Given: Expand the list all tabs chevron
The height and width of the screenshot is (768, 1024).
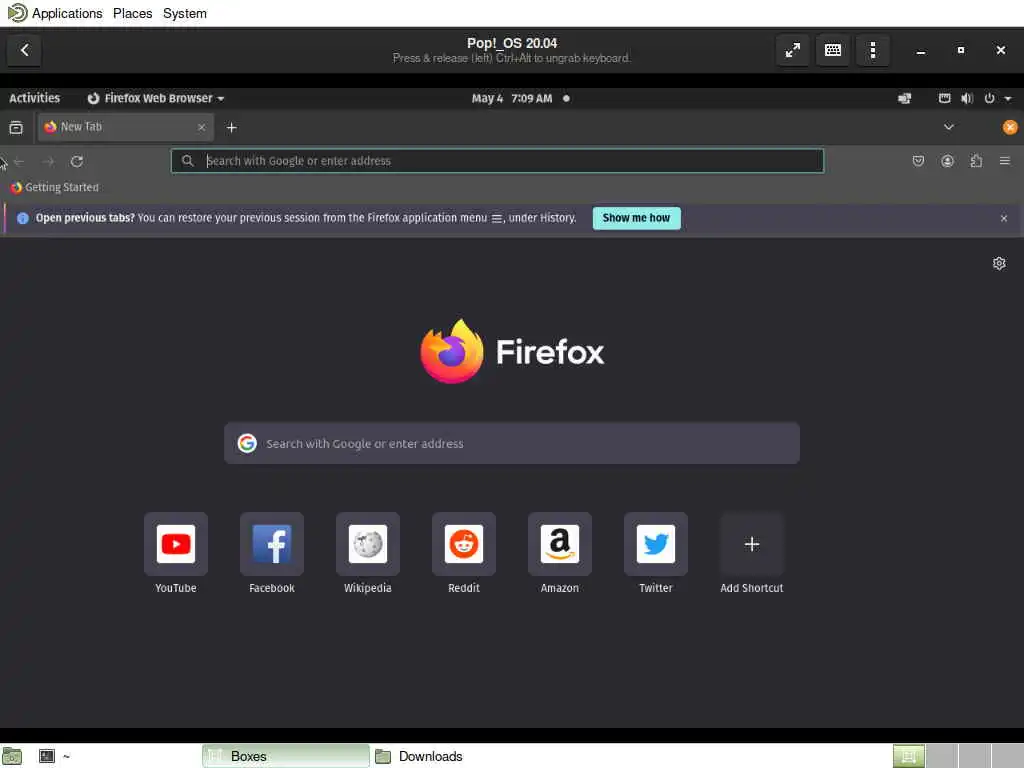Looking at the screenshot, I should [x=949, y=127].
